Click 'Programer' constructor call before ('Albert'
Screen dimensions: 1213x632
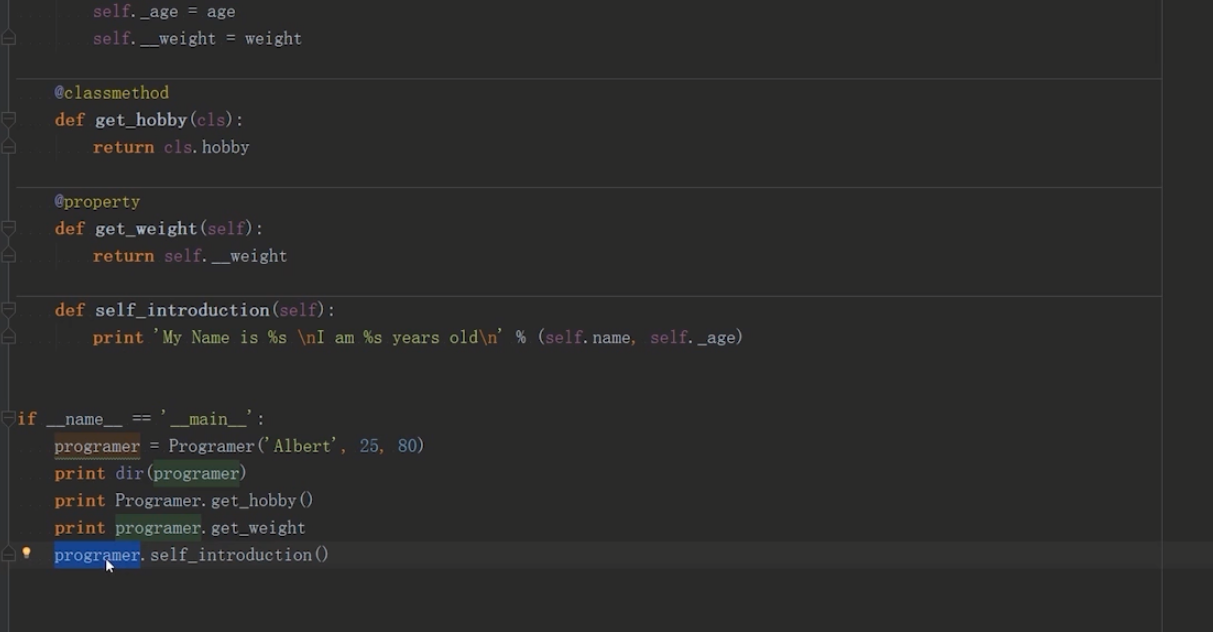click(211, 446)
